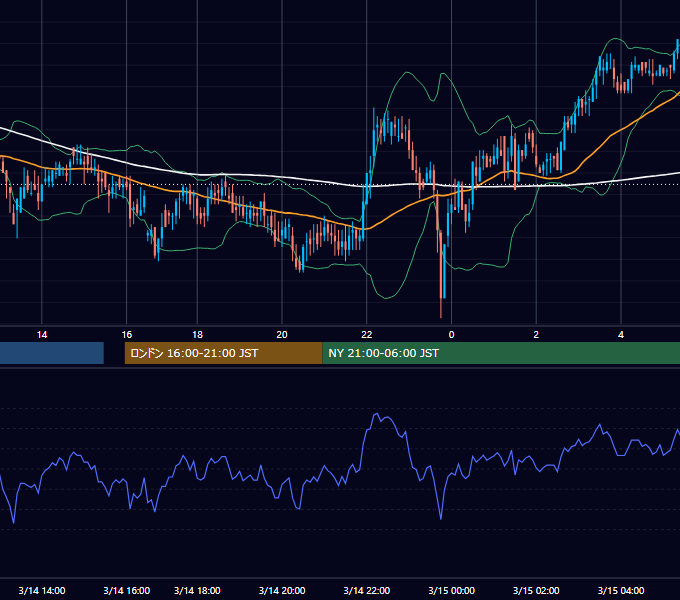Viewport: 680px width, 600px height.
Task: Click the 0 hour label on price chart axis
Action: 451,335
